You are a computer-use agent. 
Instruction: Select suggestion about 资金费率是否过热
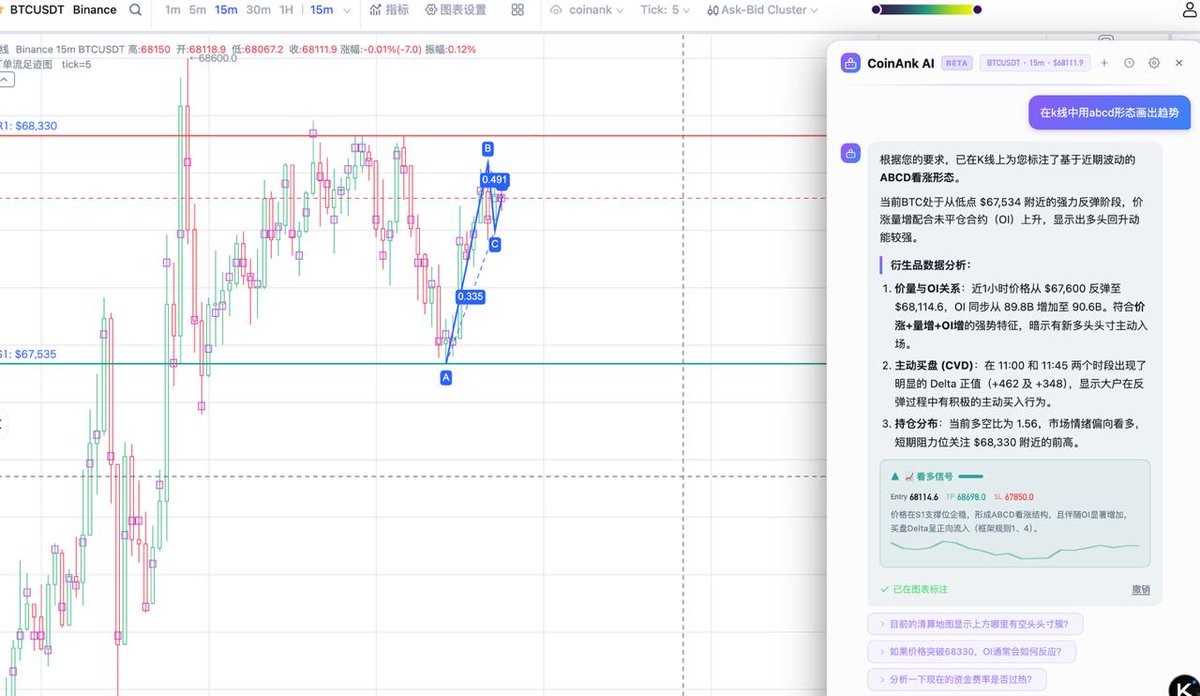[x=957, y=680]
